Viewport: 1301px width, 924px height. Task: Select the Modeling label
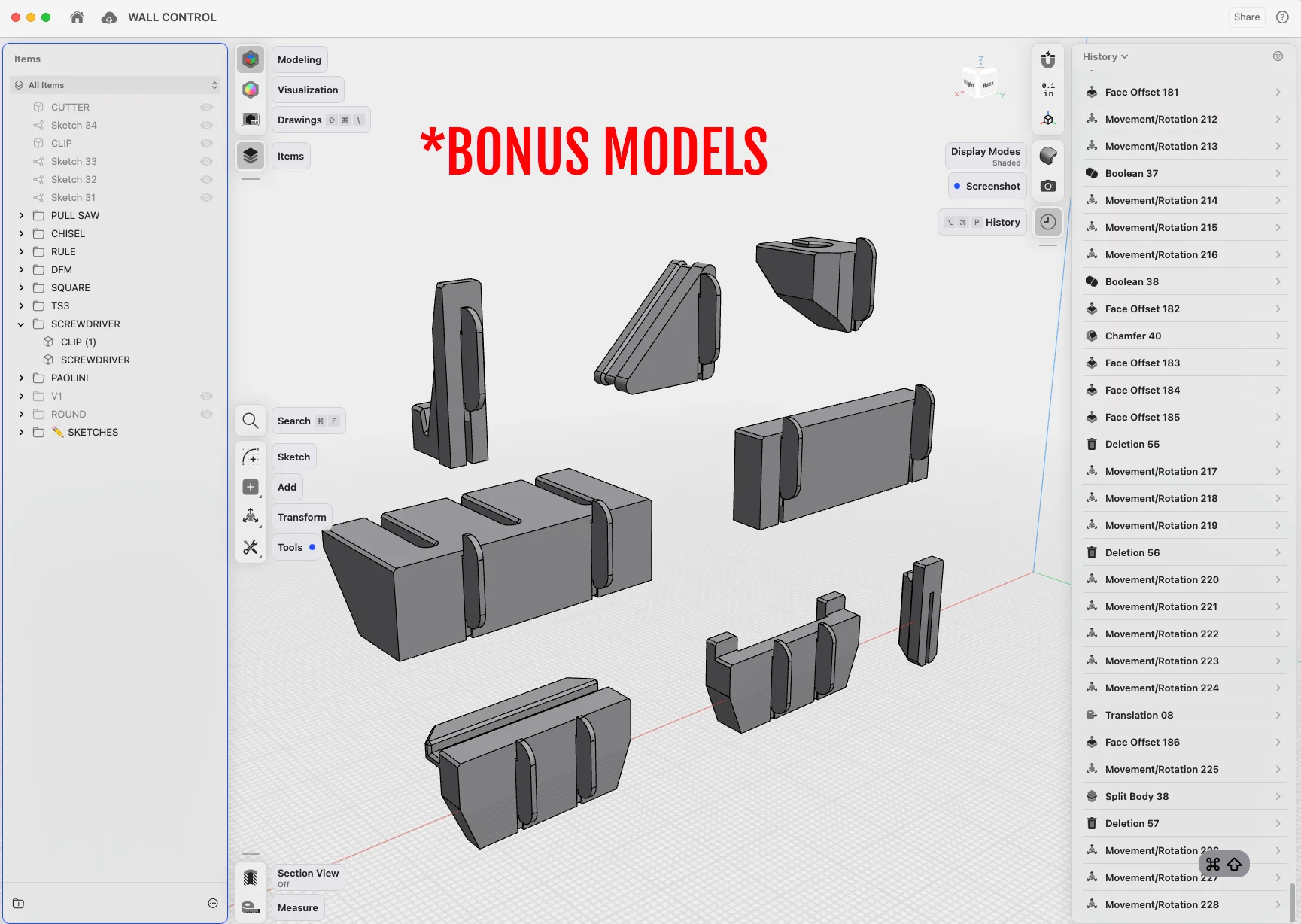[299, 59]
